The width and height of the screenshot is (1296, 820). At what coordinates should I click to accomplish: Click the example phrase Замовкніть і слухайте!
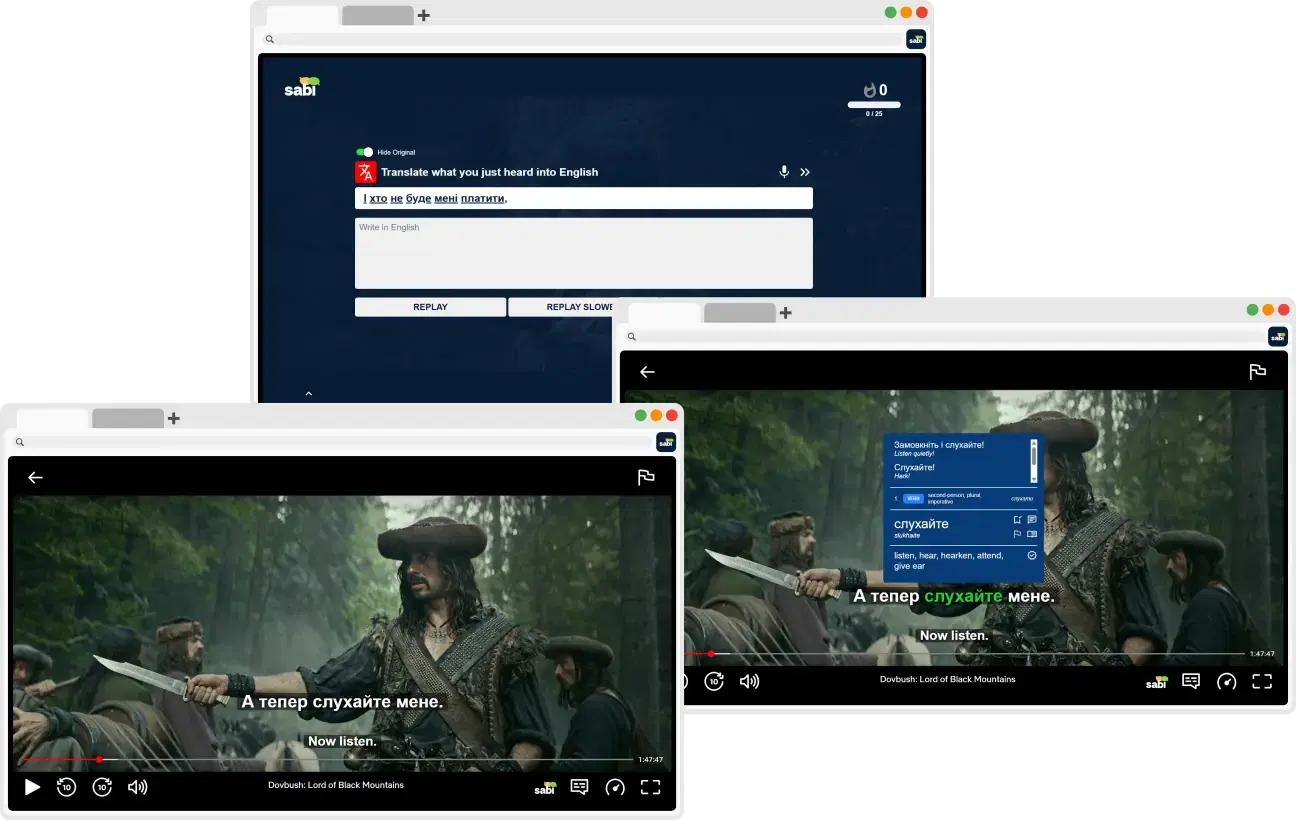click(x=938, y=444)
